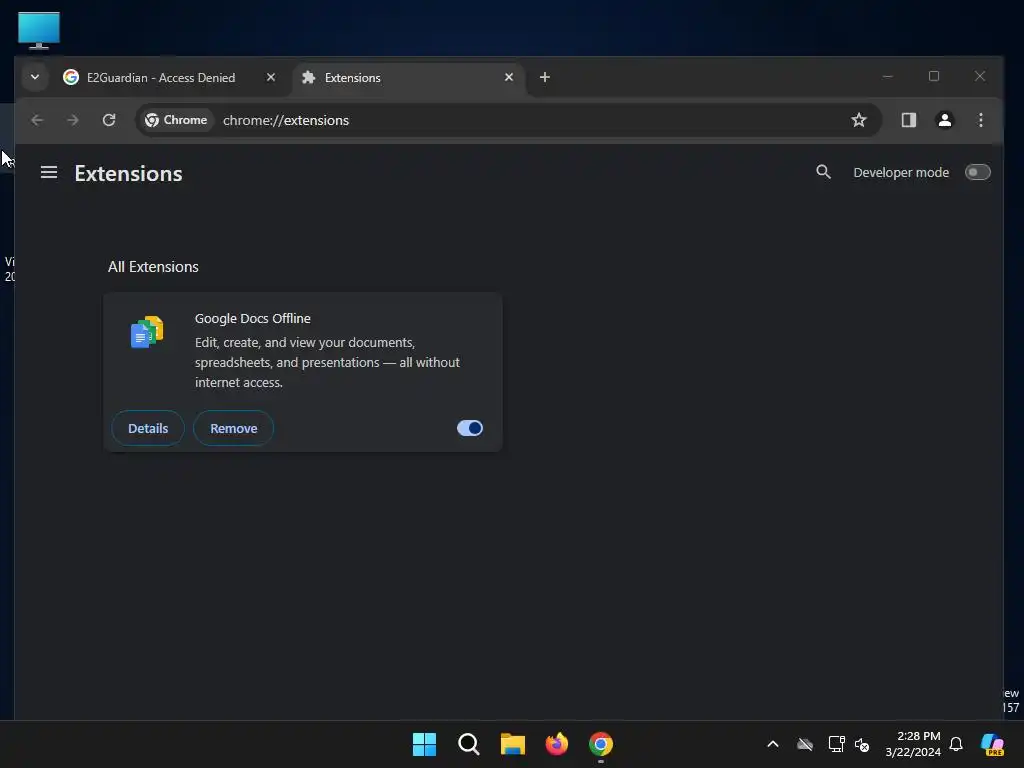Screen dimensions: 1024x768
Task: Open the Chrome profile menu
Action: tap(944, 120)
